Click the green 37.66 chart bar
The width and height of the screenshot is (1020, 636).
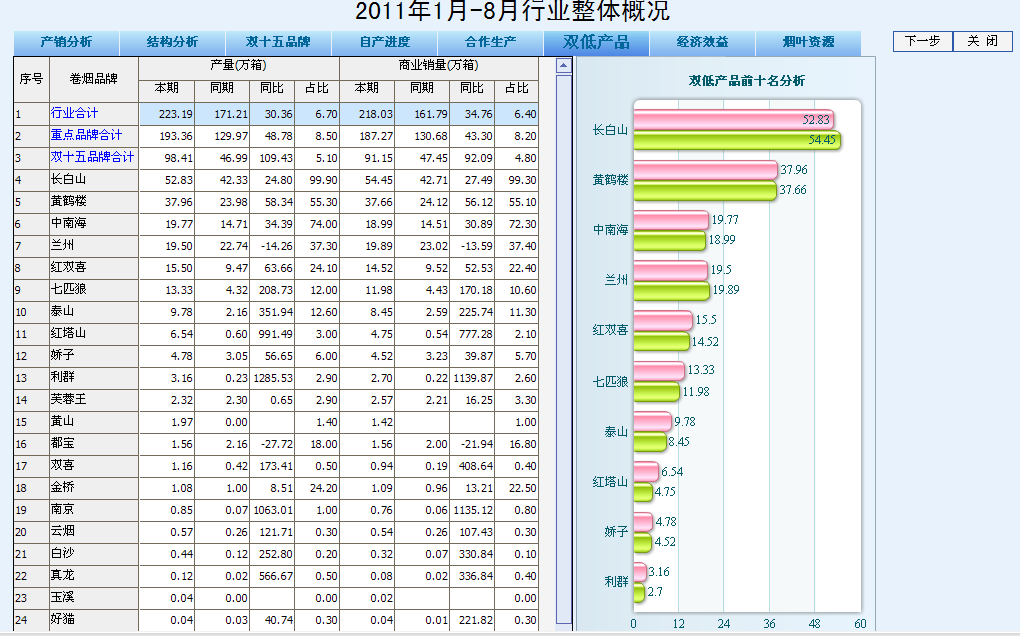705,190
